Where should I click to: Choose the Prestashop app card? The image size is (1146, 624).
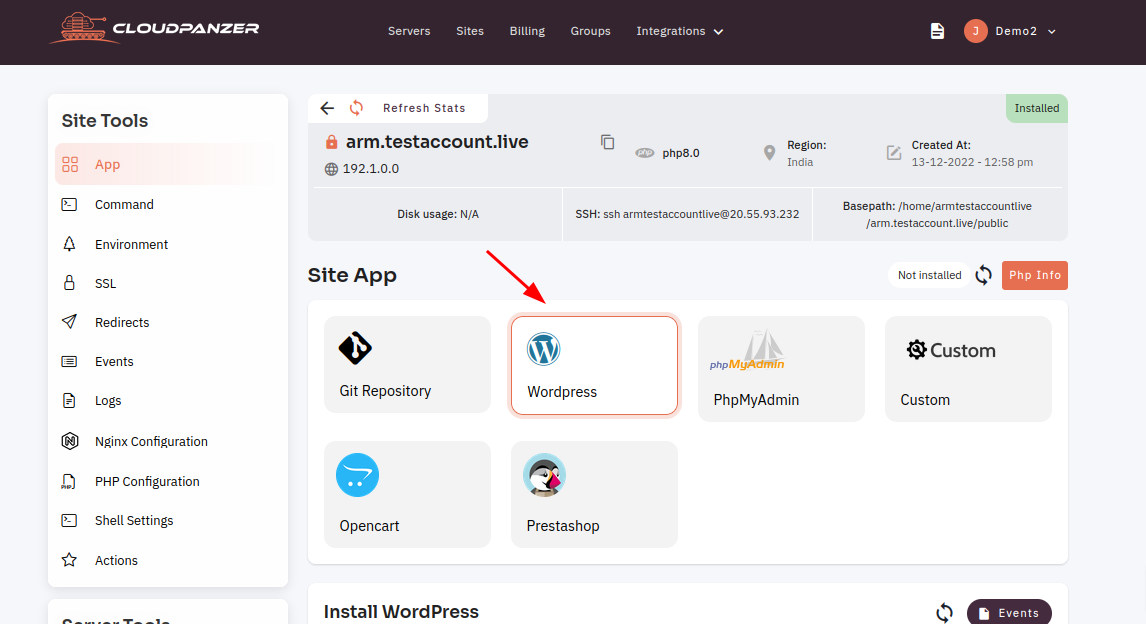pos(594,495)
